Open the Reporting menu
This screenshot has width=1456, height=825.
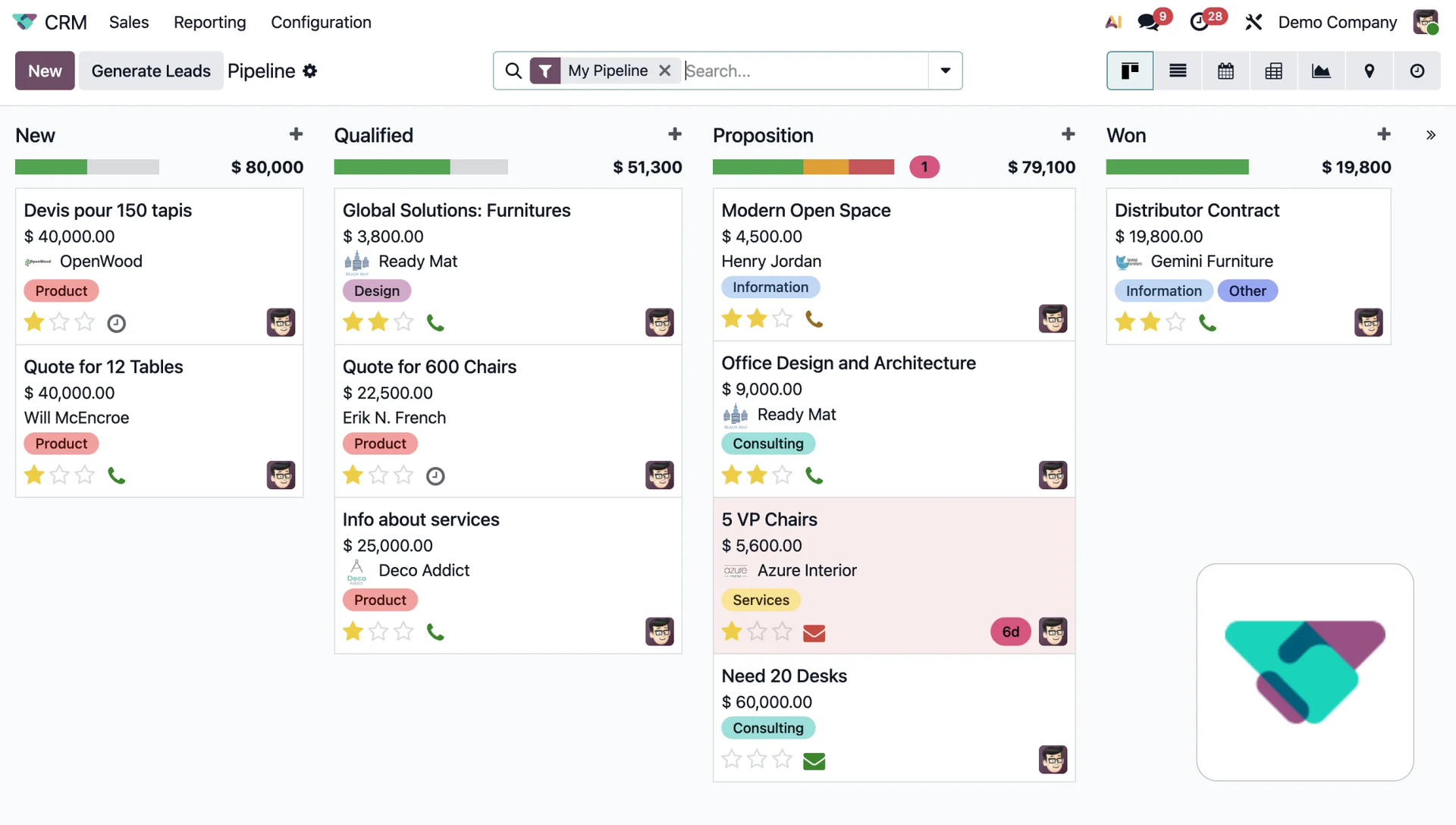tap(210, 22)
